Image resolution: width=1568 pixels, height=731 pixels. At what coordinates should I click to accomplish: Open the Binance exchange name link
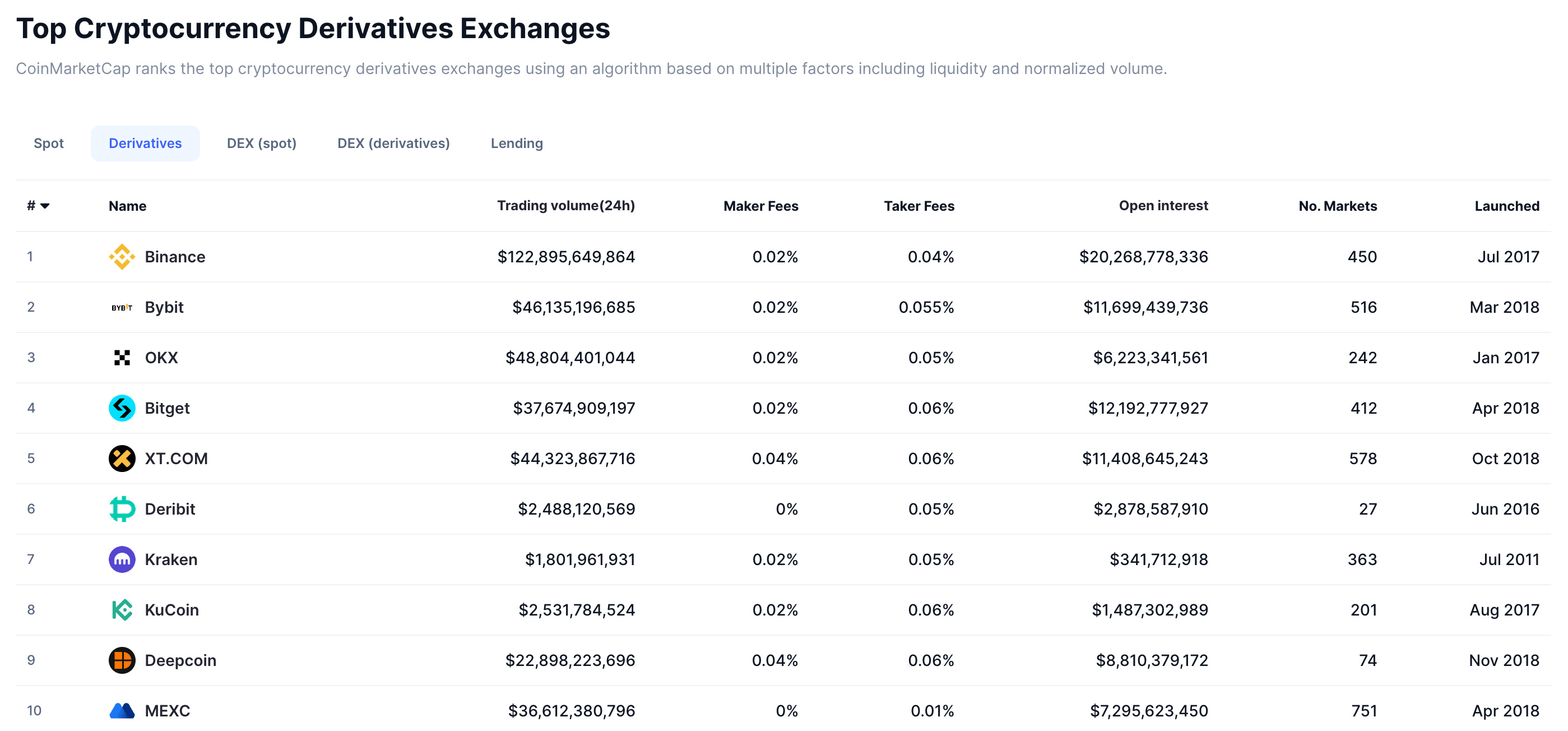point(175,256)
